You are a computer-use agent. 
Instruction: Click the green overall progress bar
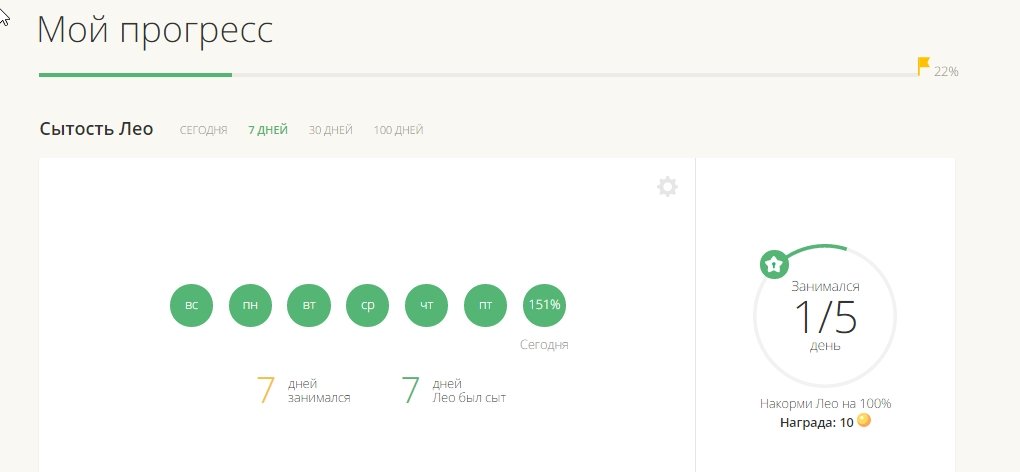[135, 75]
